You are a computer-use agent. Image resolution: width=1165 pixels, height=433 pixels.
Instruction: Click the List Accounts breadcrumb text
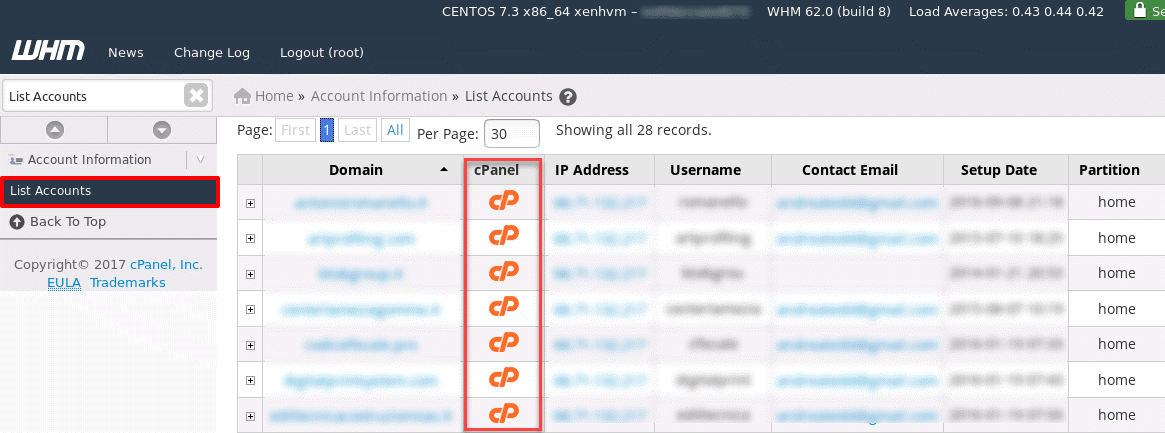coord(509,96)
